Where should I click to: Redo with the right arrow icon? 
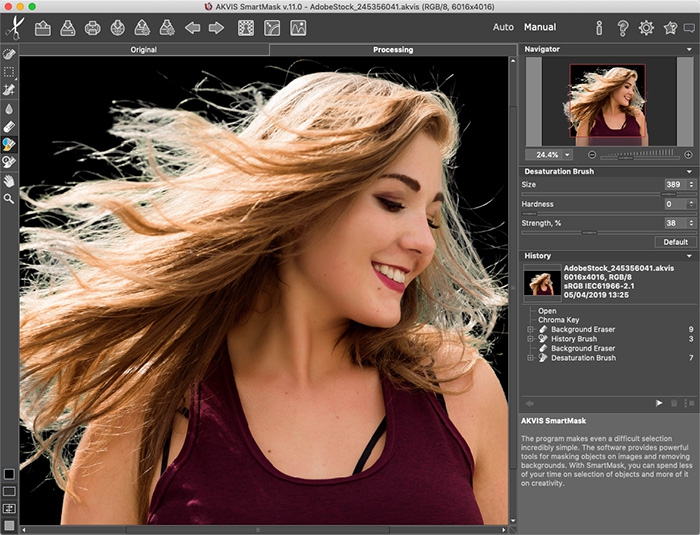coord(217,28)
